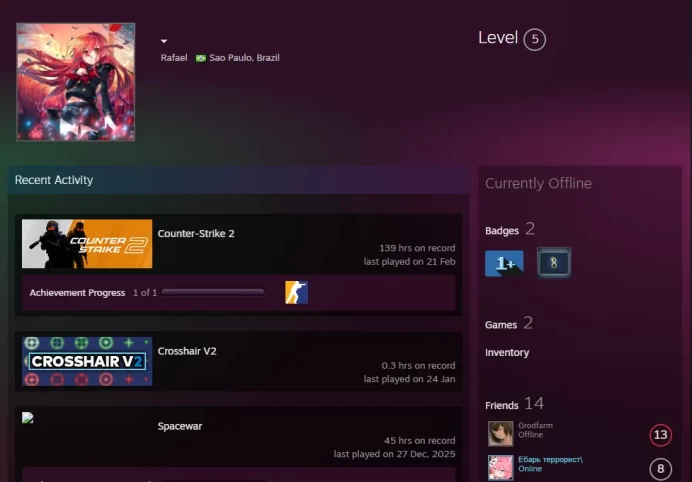Click the Recent Activity header
The height and width of the screenshot is (482, 692).
(54, 180)
